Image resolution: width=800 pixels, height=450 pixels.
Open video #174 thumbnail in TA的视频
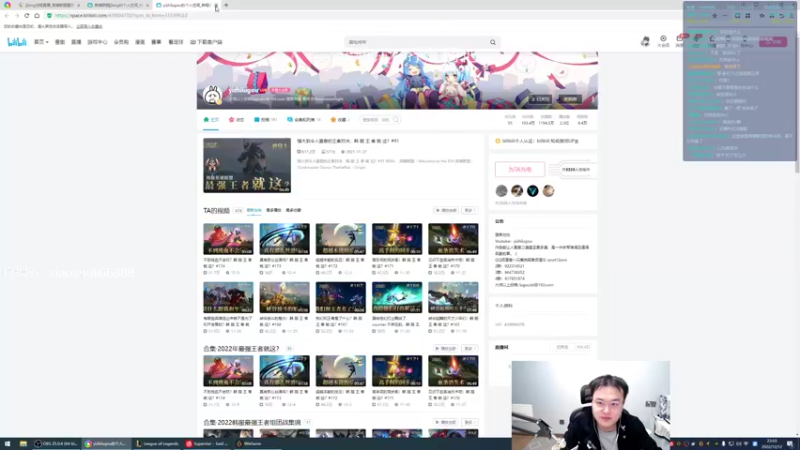[228, 239]
